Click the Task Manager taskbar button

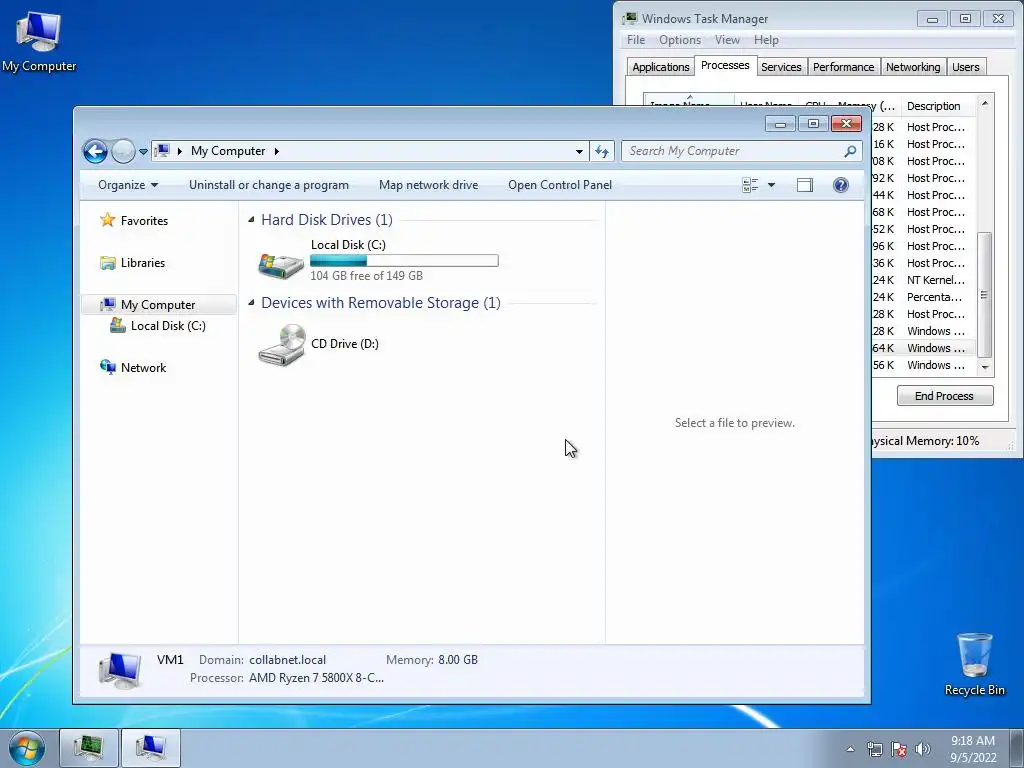tap(89, 748)
